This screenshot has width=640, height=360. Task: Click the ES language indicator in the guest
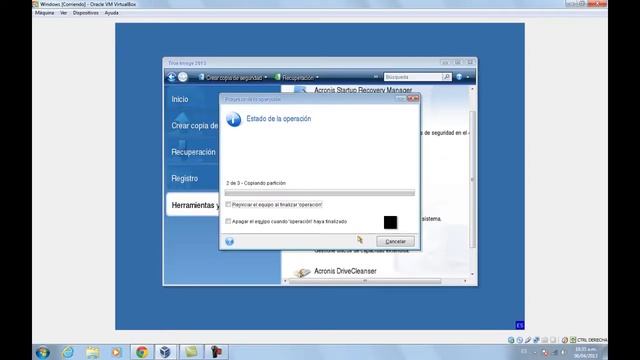[x=520, y=325]
